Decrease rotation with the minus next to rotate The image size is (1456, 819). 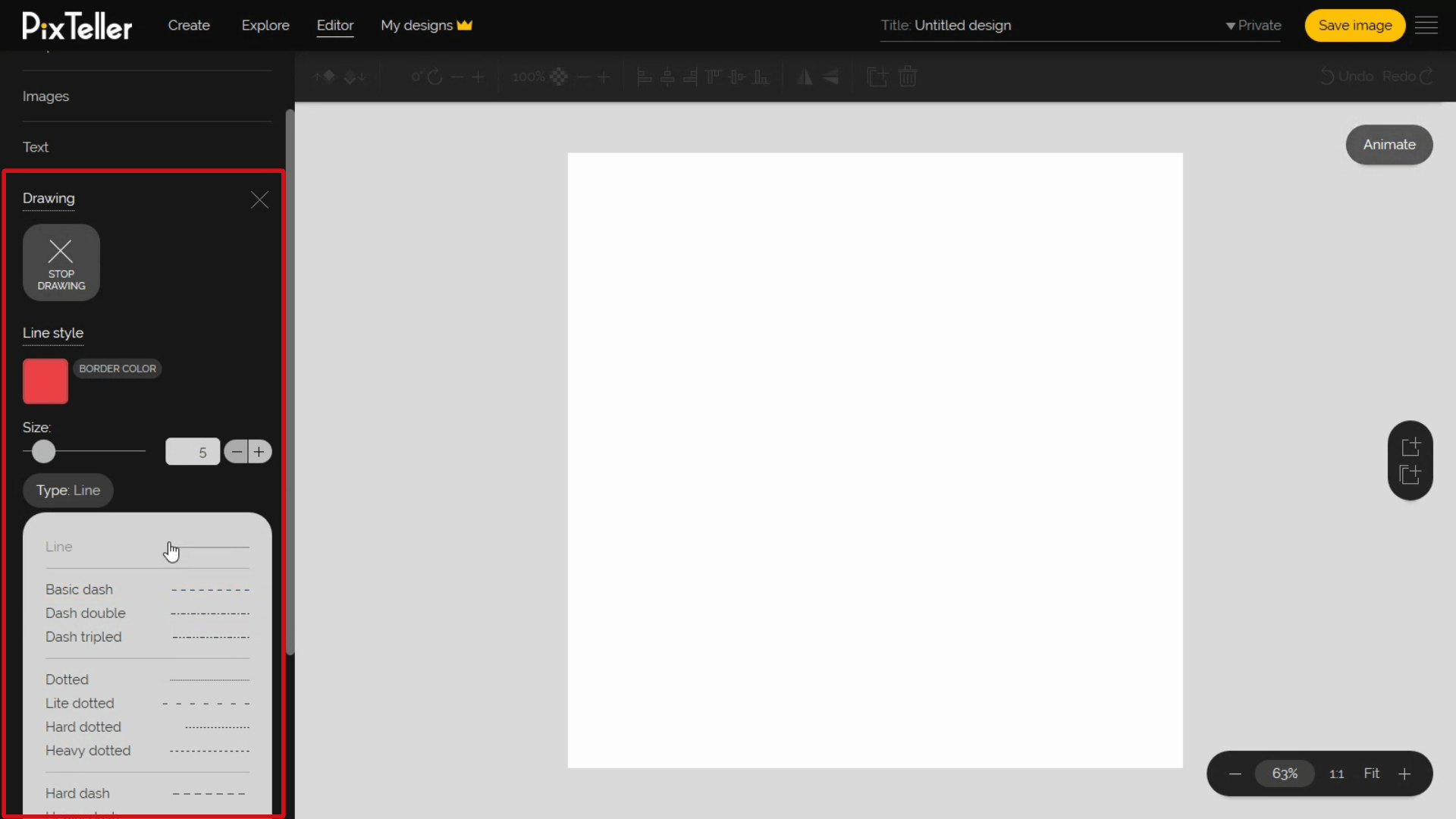coord(457,77)
